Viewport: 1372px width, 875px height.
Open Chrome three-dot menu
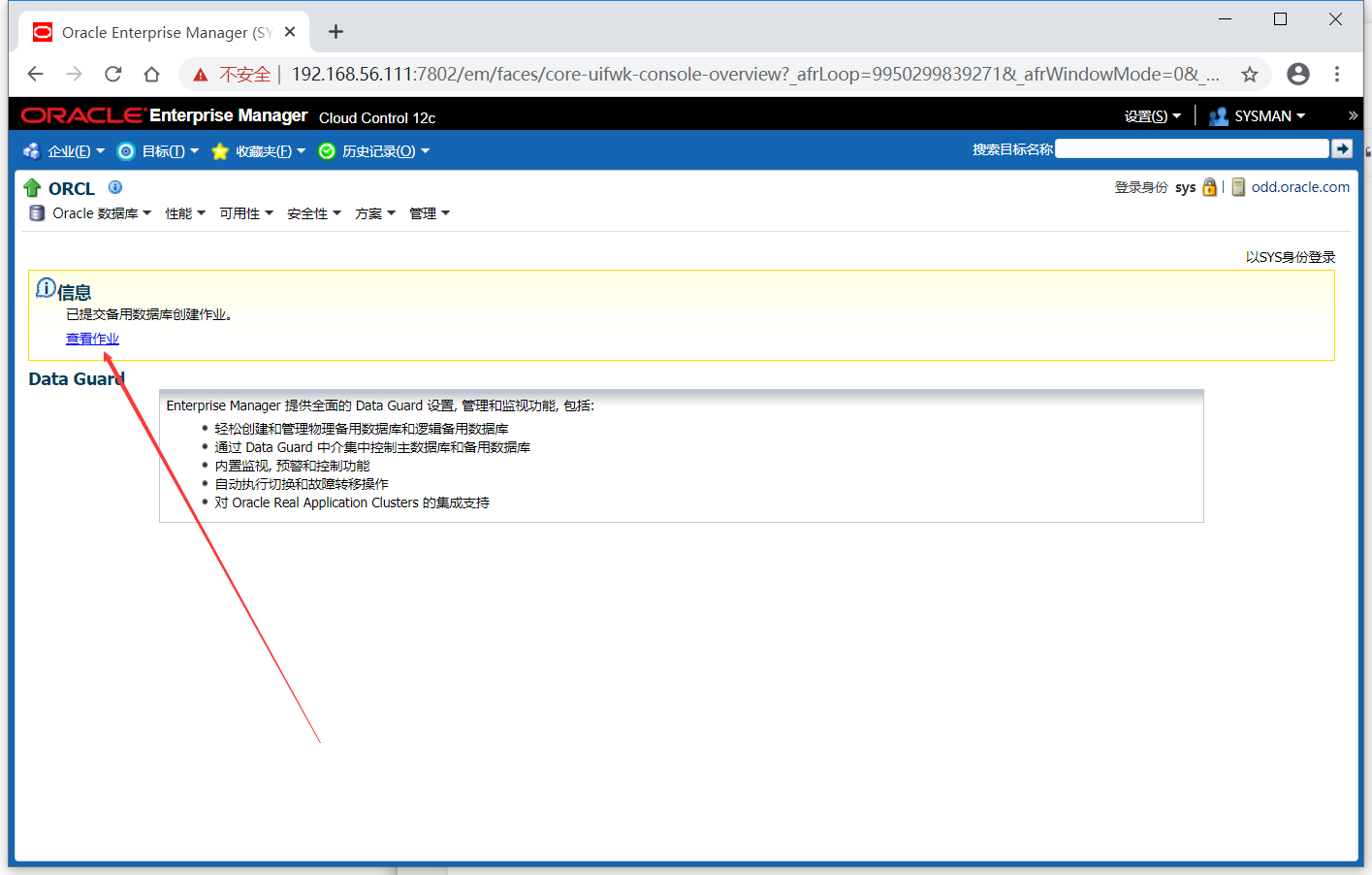pyautogui.click(x=1337, y=74)
